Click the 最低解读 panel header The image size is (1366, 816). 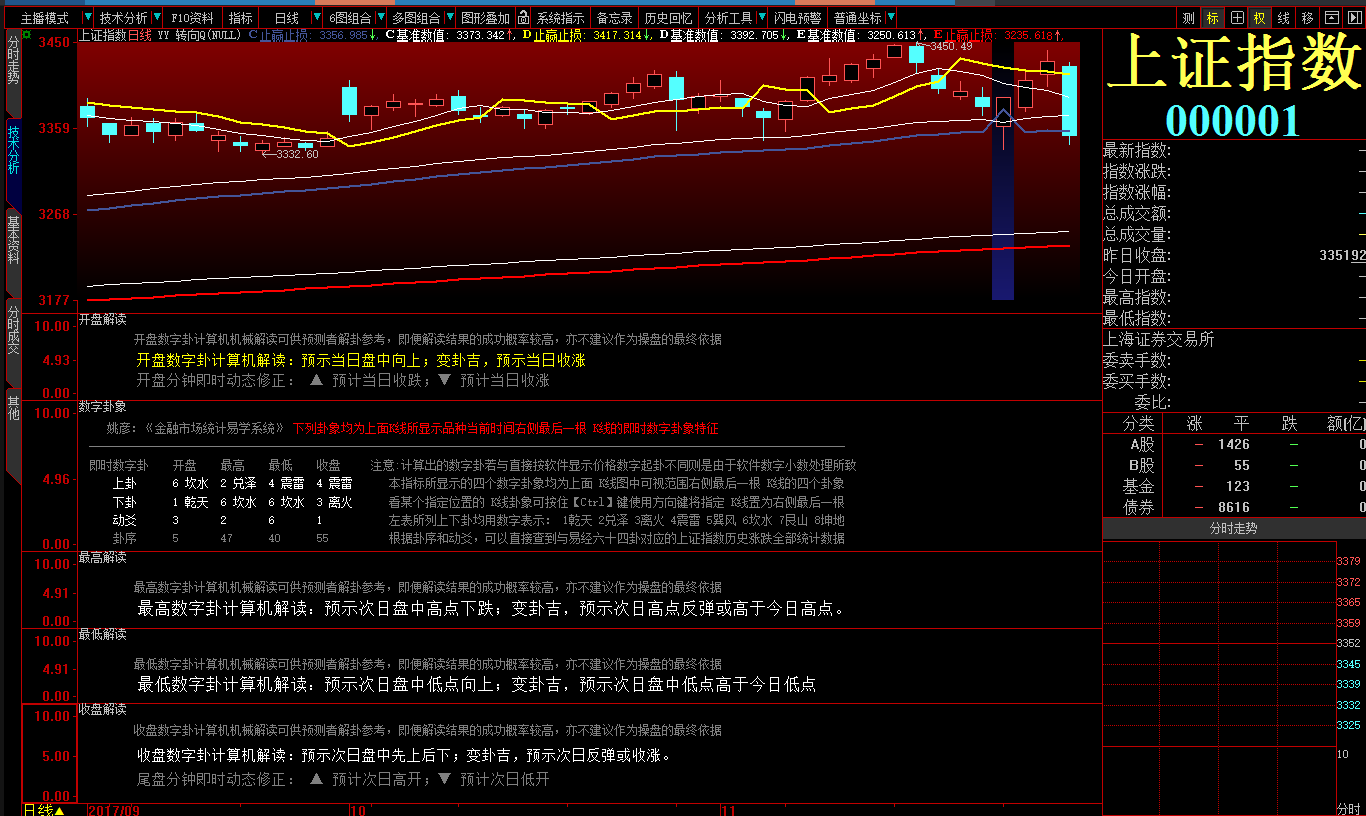[x=102, y=634]
